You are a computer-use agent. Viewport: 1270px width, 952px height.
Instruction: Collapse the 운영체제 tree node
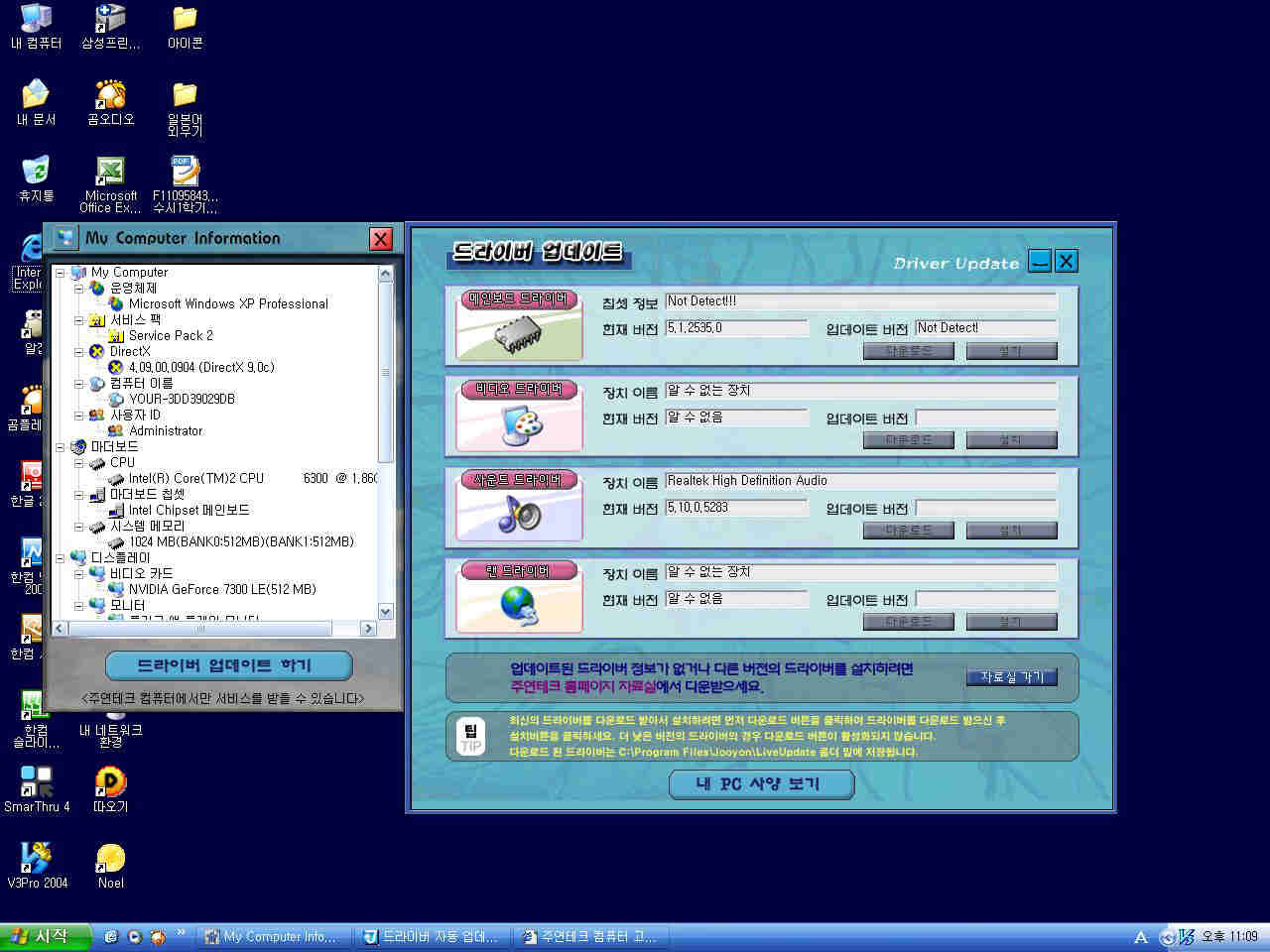[78, 288]
